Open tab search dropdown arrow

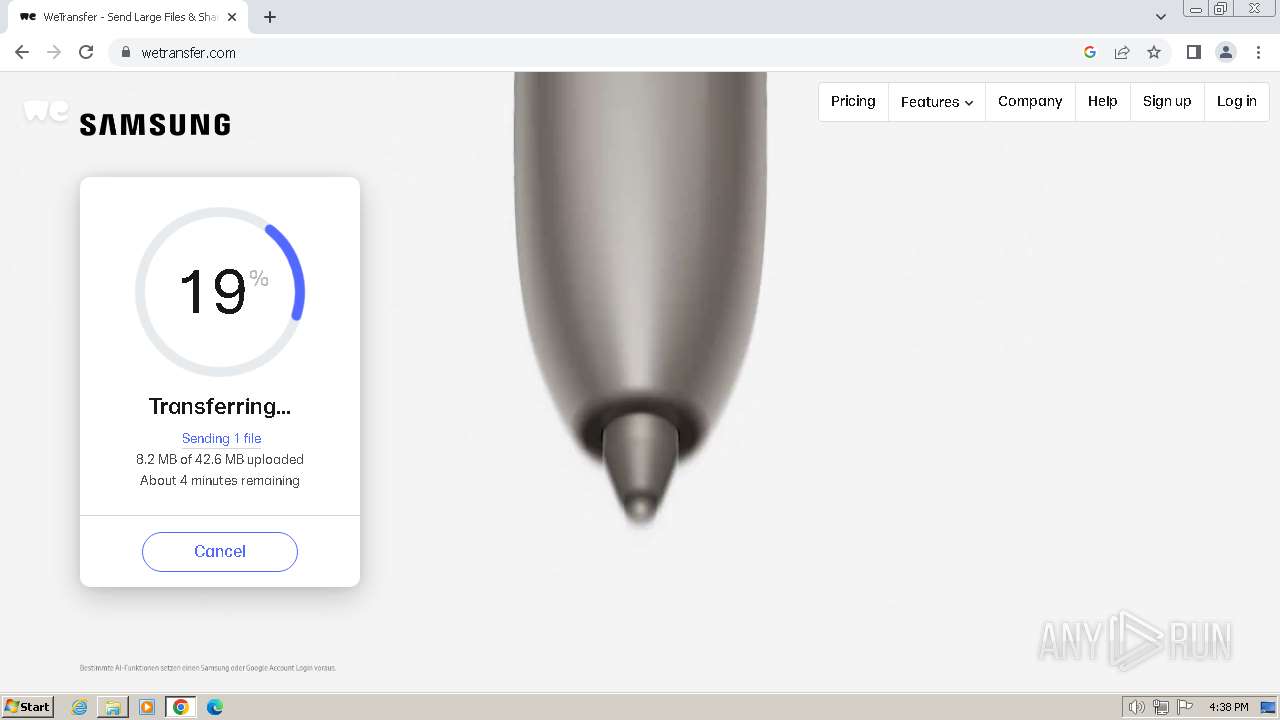pyautogui.click(x=1160, y=17)
